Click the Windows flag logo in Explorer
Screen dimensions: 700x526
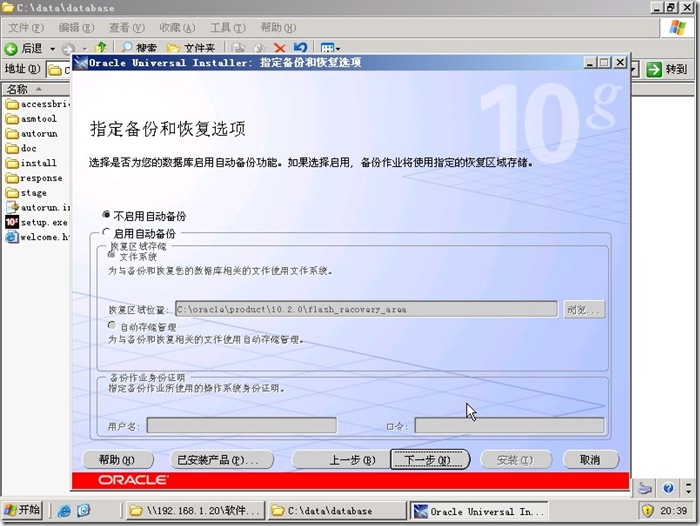pyautogui.click(x=677, y=28)
